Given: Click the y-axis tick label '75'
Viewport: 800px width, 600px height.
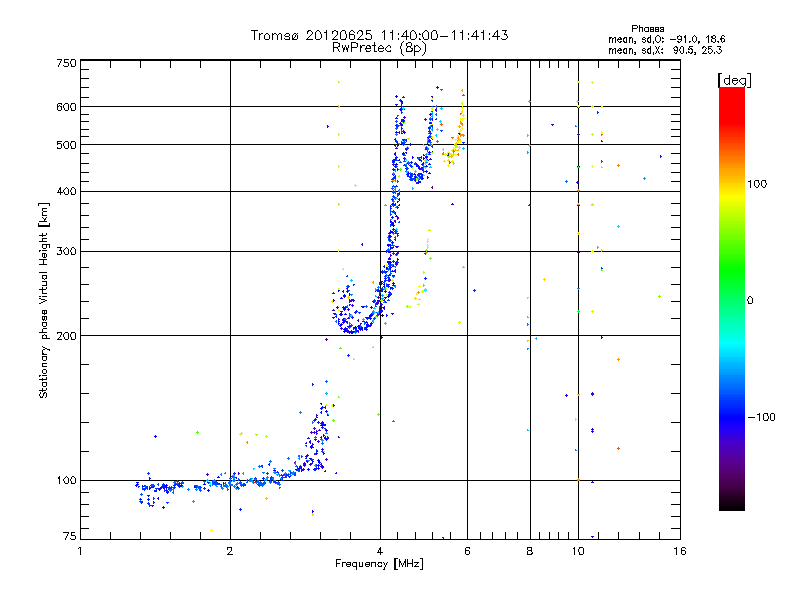Looking at the screenshot, I should coord(70,536).
